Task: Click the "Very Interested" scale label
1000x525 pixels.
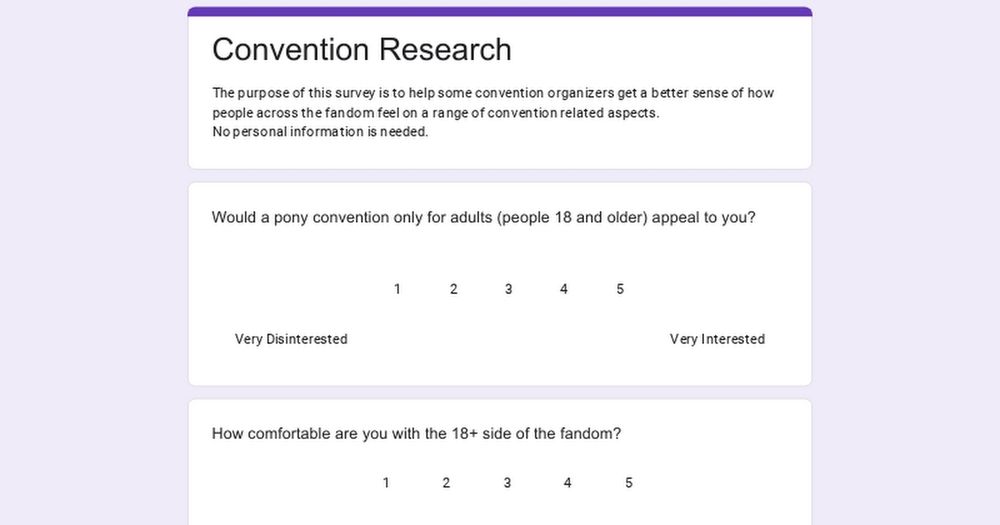Action: [717, 339]
